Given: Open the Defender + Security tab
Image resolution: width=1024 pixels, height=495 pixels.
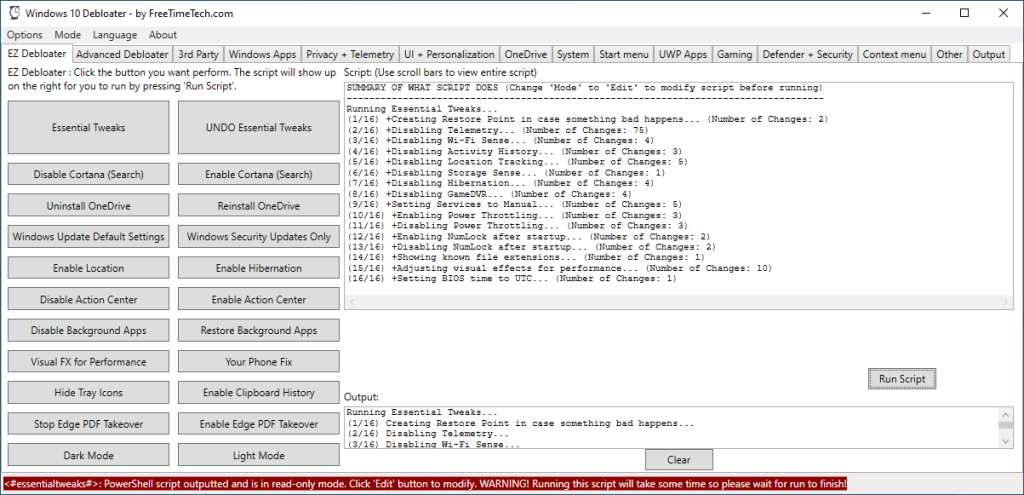Looking at the screenshot, I should pyautogui.click(x=808, y=55).
